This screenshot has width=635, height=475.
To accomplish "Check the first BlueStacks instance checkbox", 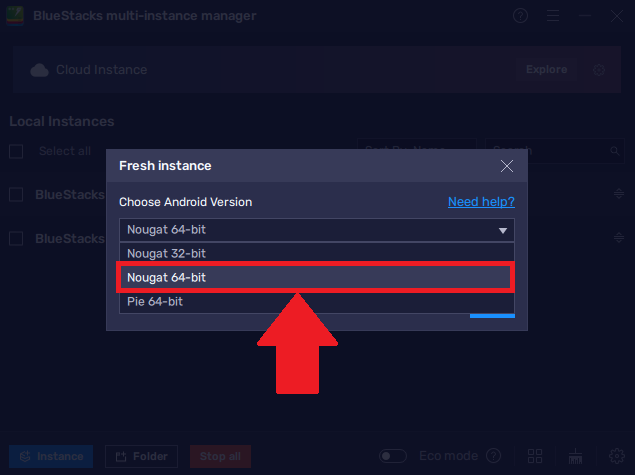I will click(16, 195).
